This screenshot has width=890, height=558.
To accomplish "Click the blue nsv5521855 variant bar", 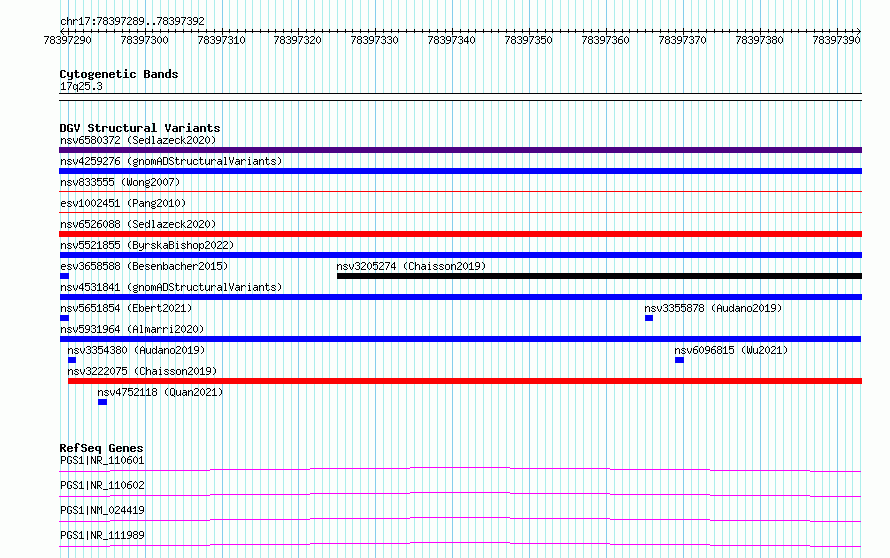I will 460,255.
